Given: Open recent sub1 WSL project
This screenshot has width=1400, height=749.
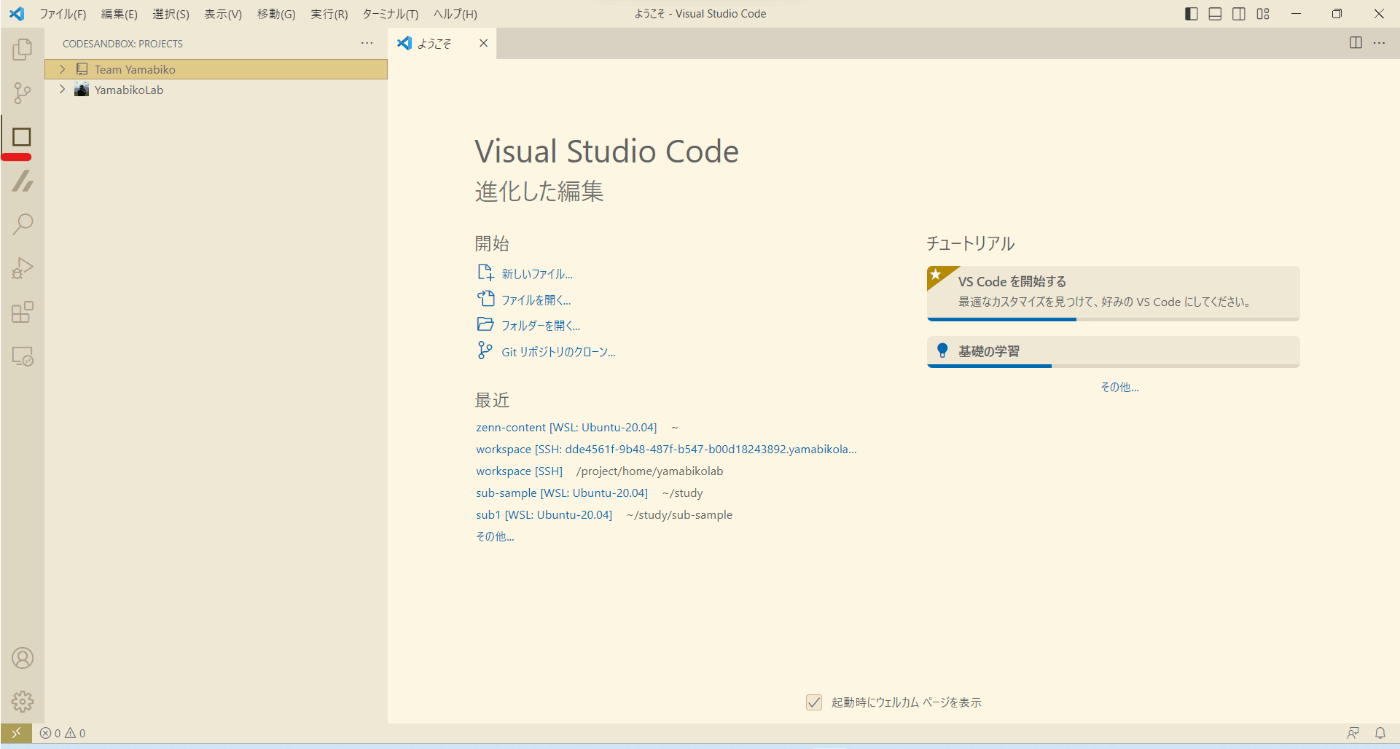Looking at the screenshot, I should click(x=544, y=515).
